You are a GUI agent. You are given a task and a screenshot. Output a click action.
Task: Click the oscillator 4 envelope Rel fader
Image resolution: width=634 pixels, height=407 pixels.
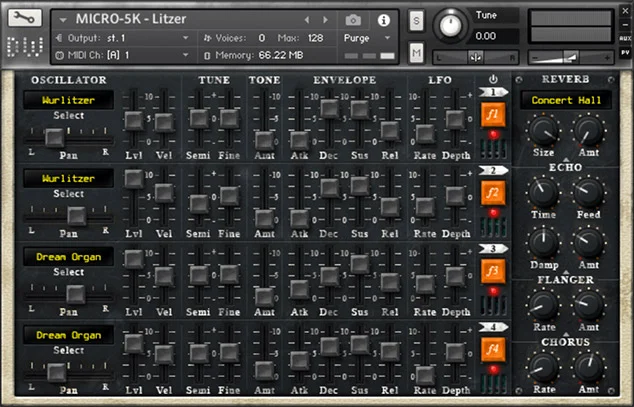390,352
